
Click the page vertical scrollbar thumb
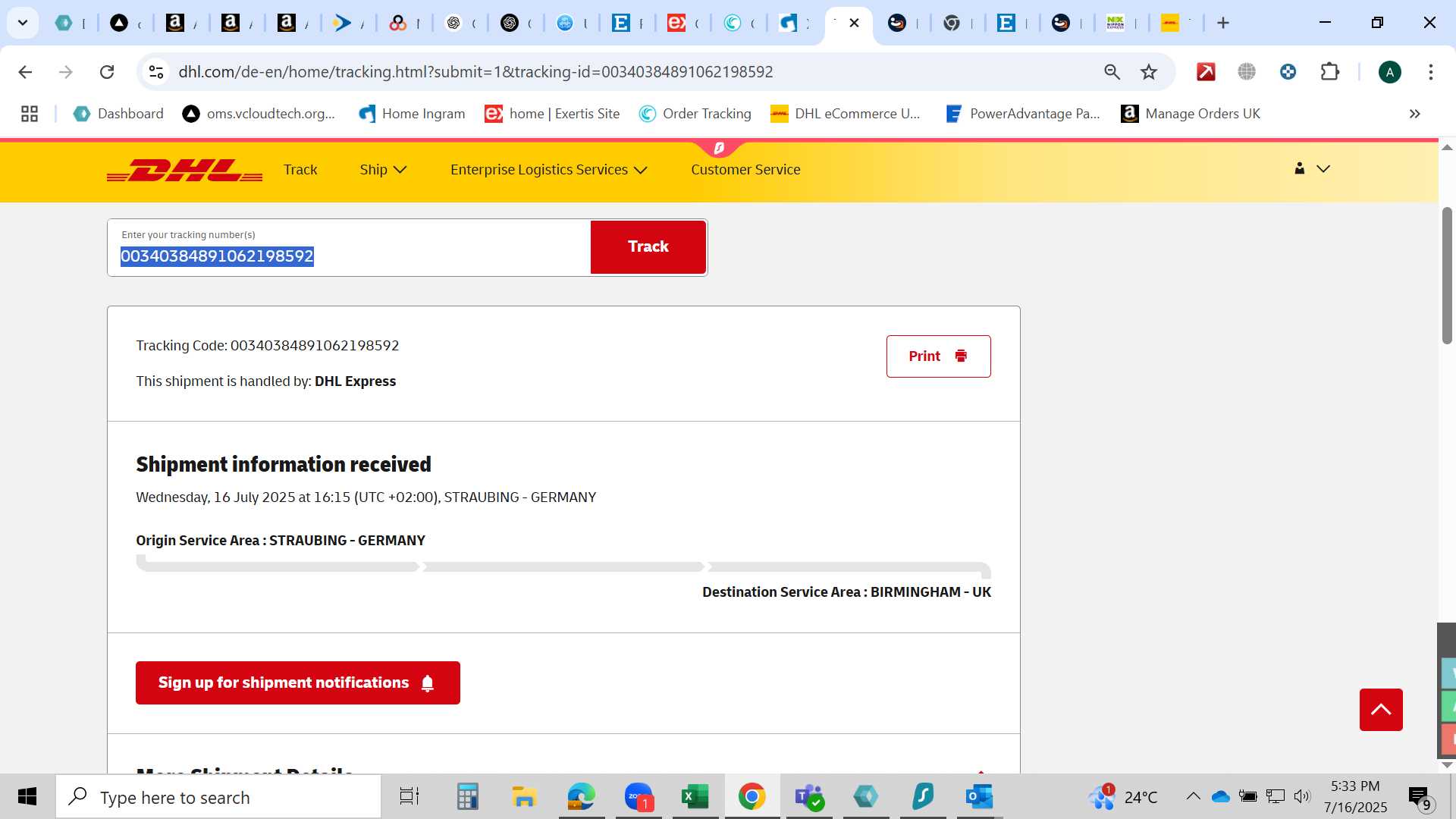(x=1447, y=275)
